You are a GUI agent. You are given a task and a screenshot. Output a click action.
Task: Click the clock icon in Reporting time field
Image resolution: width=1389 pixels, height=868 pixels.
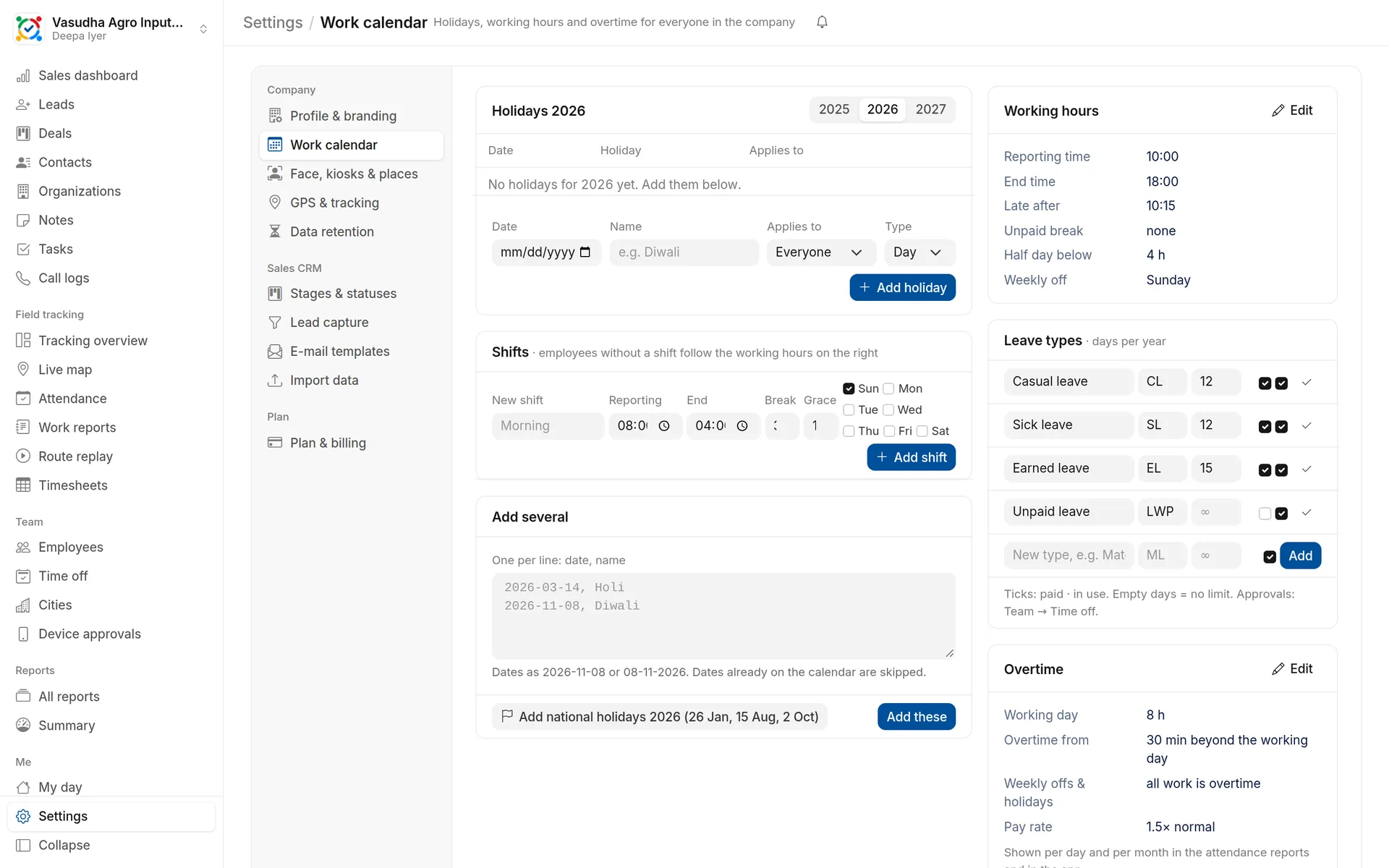pyautogui.click(x=664, y=426)
